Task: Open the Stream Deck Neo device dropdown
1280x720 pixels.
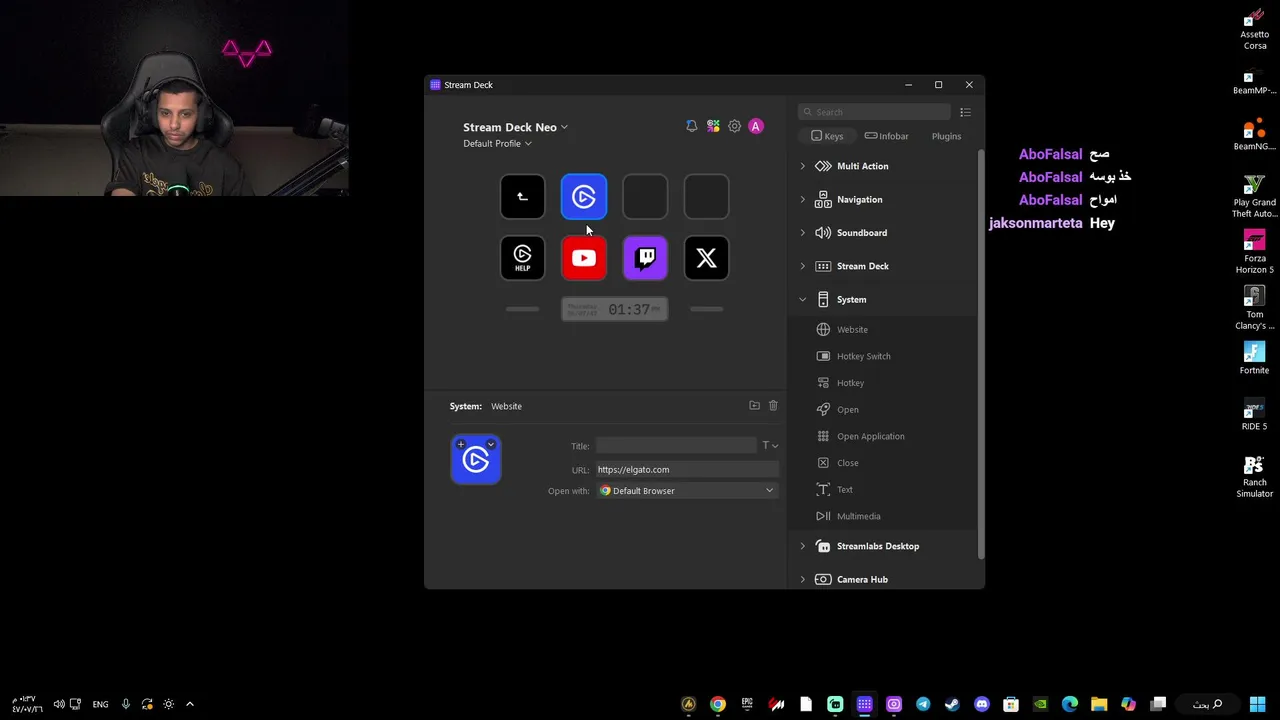Action: click(515, 127)
